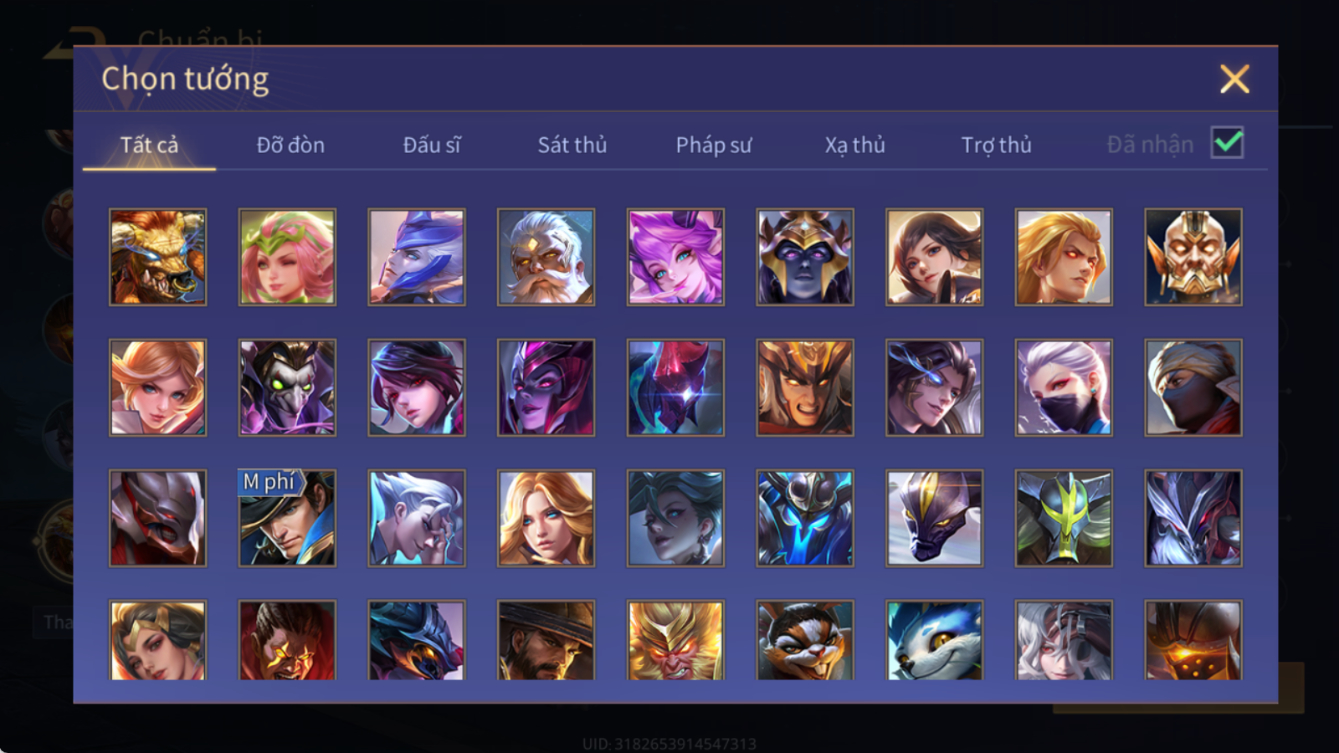Choose the green-eyed plague mask hero
The height and width of the screenshot is (753, 1339).
click(287, 388)
